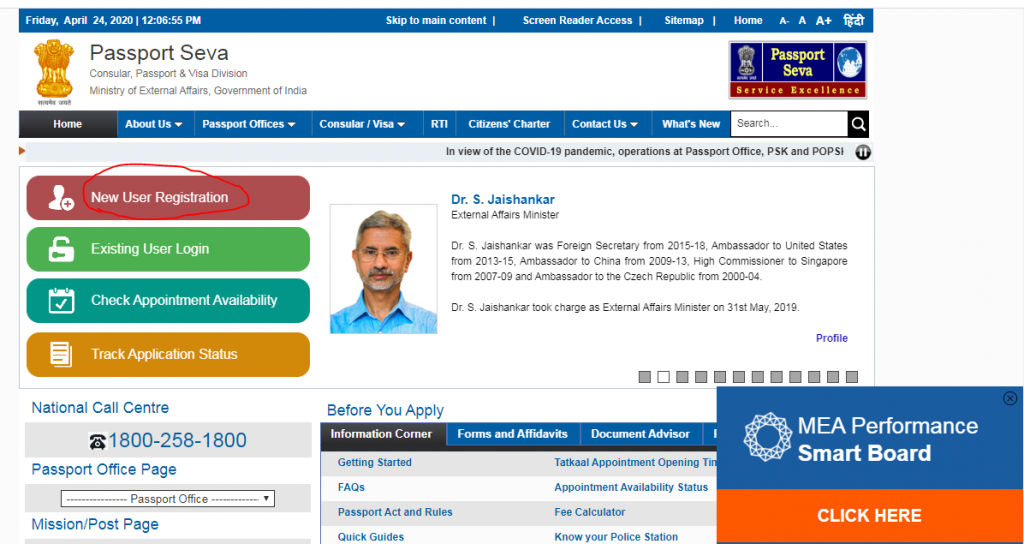This screenshot has height=544, width=1024.
Task: Open Dr. S. Jaishankar's Profile link
Action: [x=831, y=338]
